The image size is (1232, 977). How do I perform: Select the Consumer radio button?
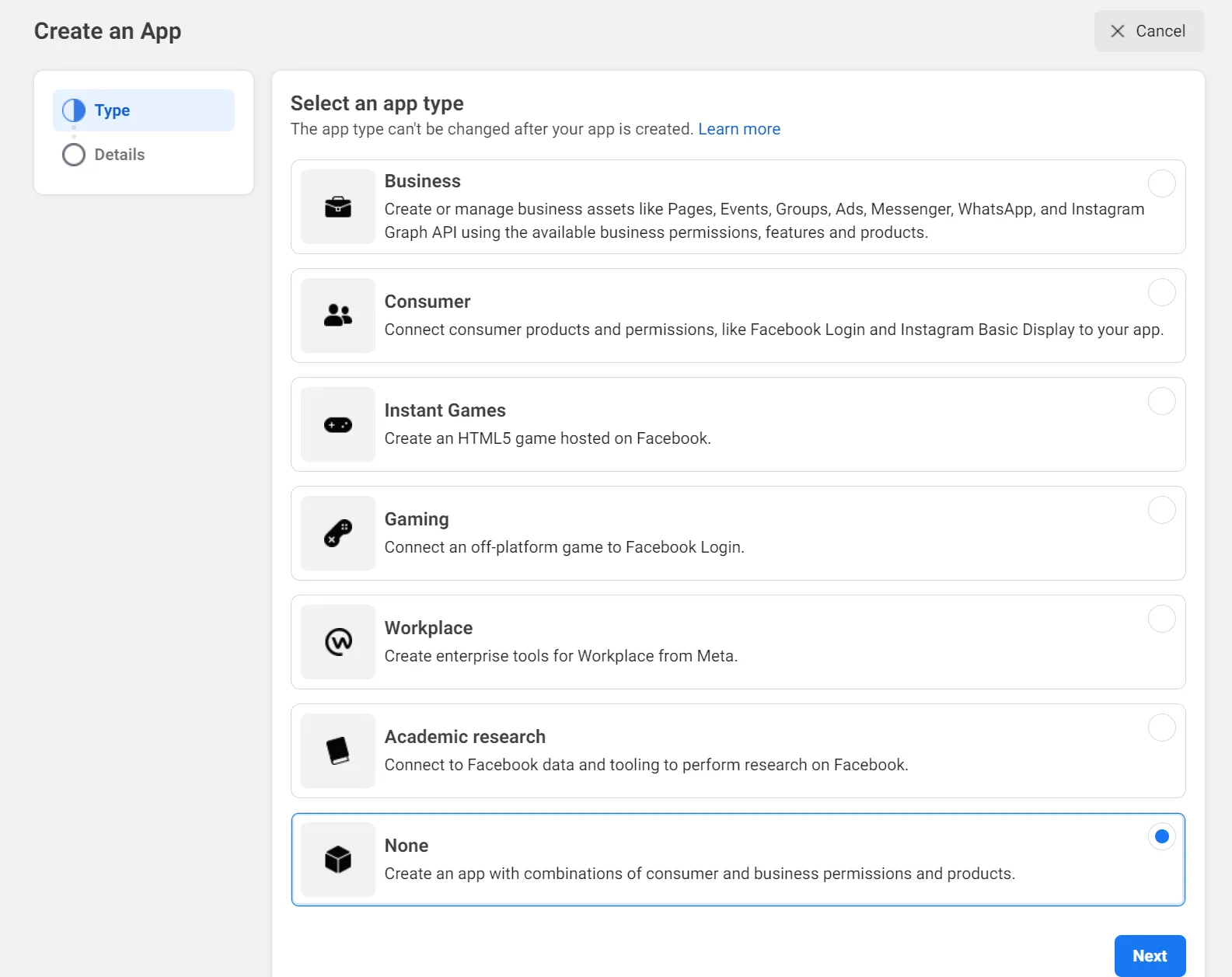[1162, 292]
